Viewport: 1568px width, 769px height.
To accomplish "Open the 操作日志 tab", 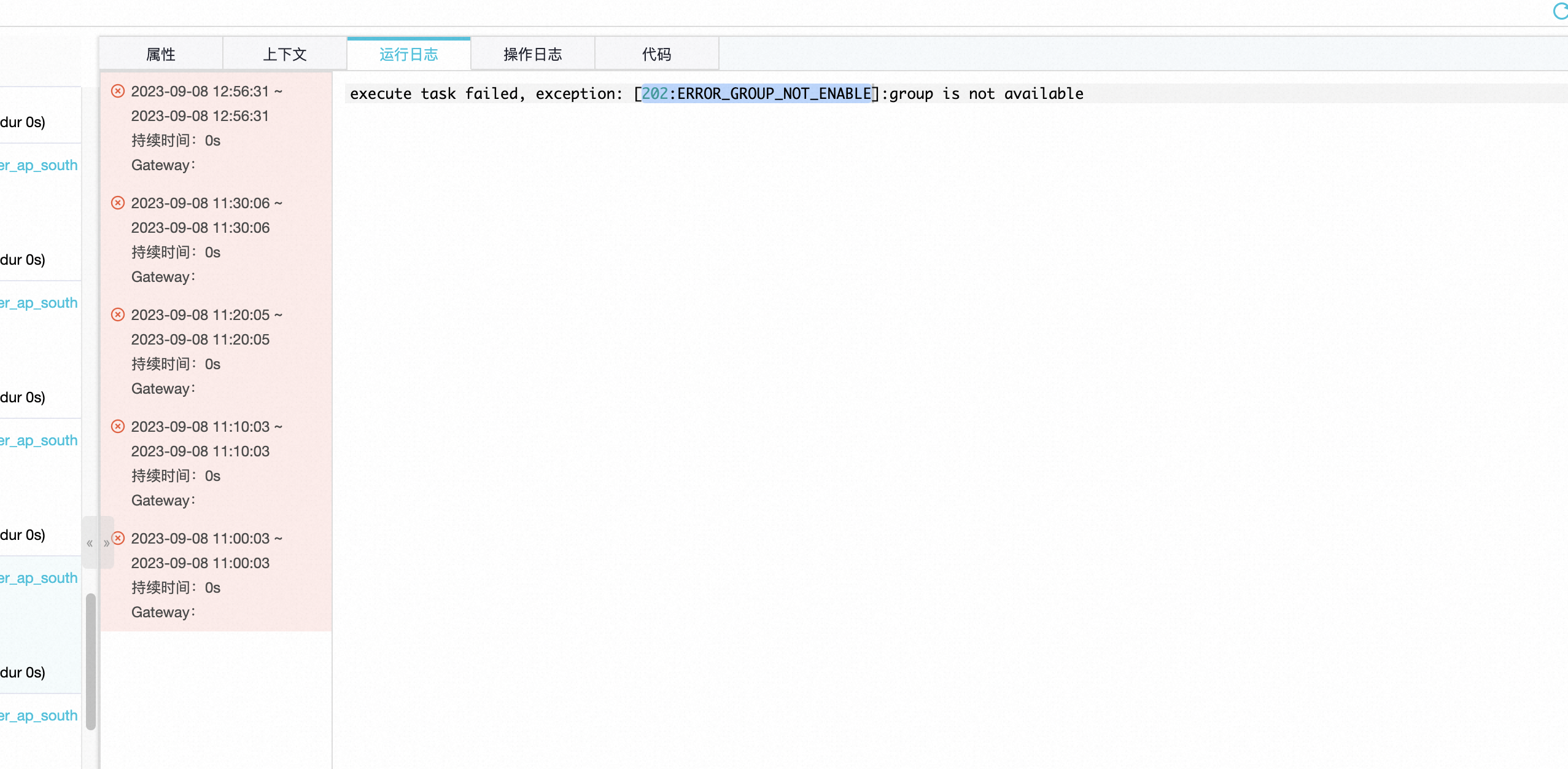I will pos(533,54).
